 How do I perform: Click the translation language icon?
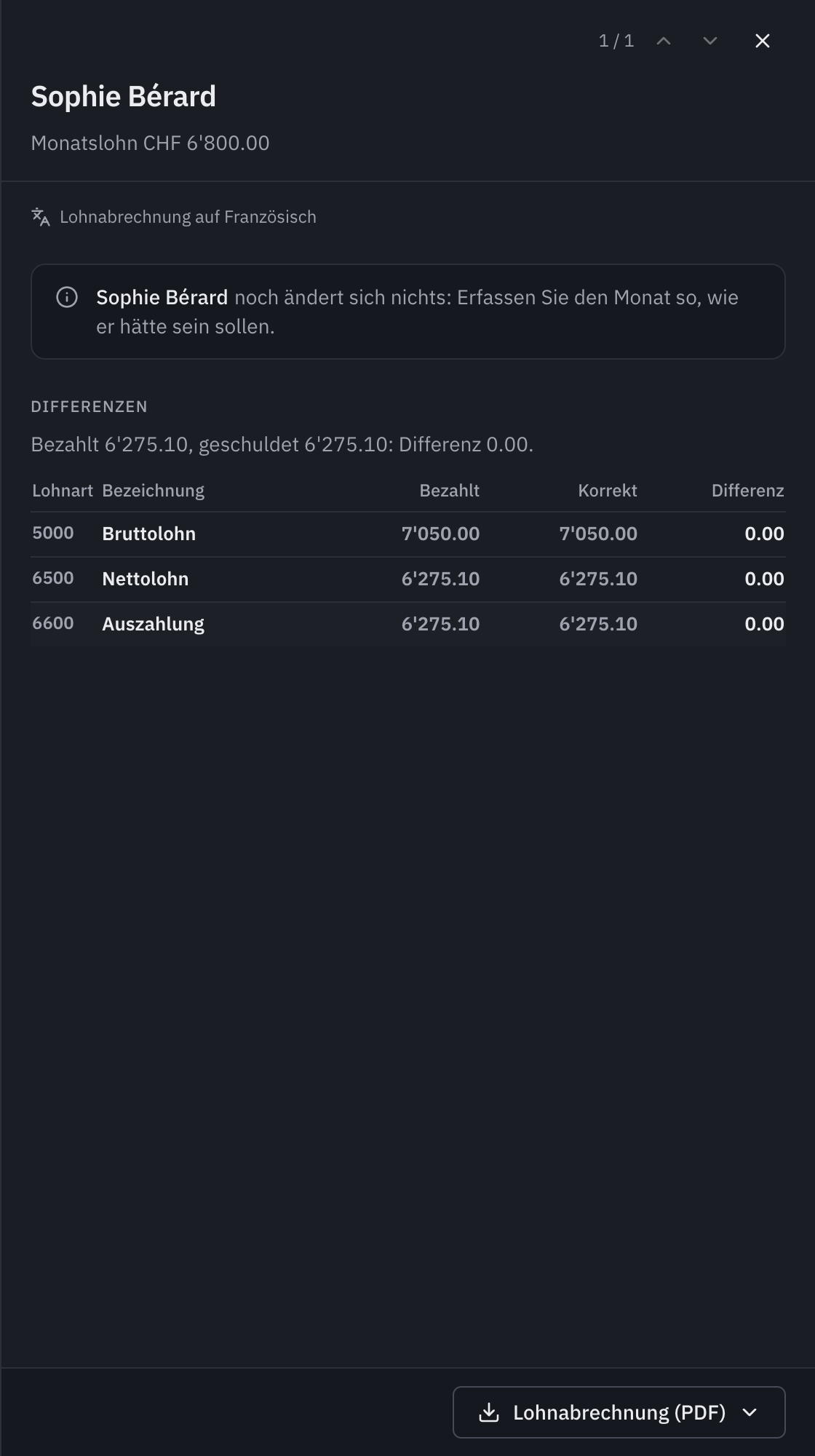click(x=41, y=217)
